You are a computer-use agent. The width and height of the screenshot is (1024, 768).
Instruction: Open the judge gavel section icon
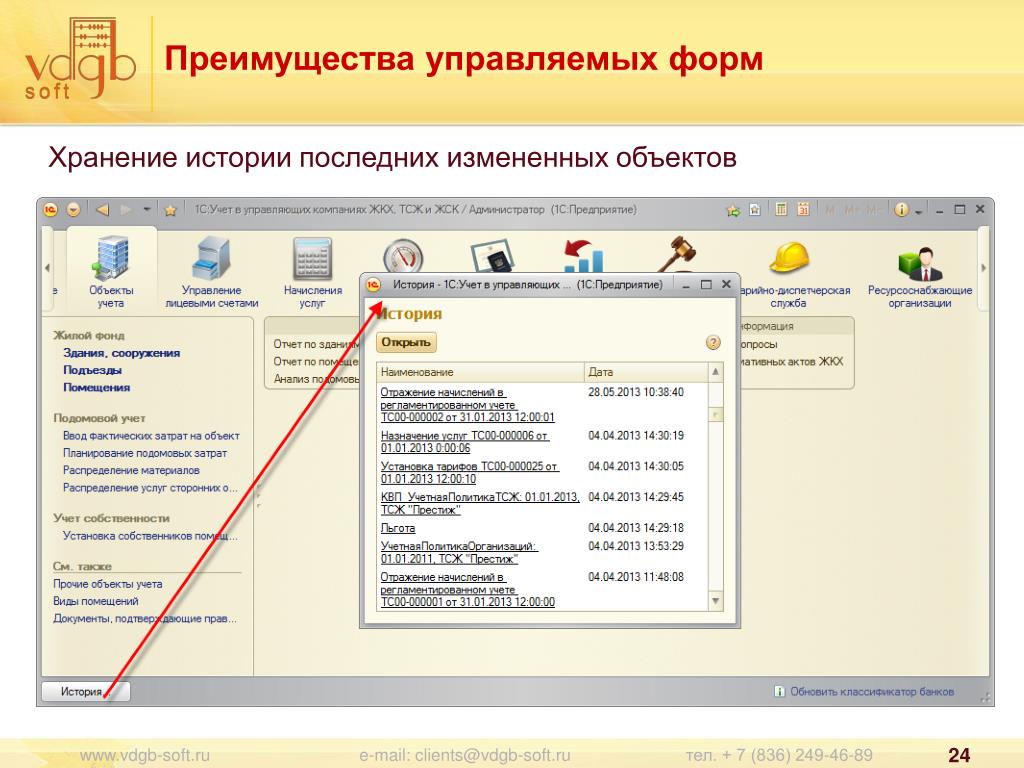coord(677,255)
